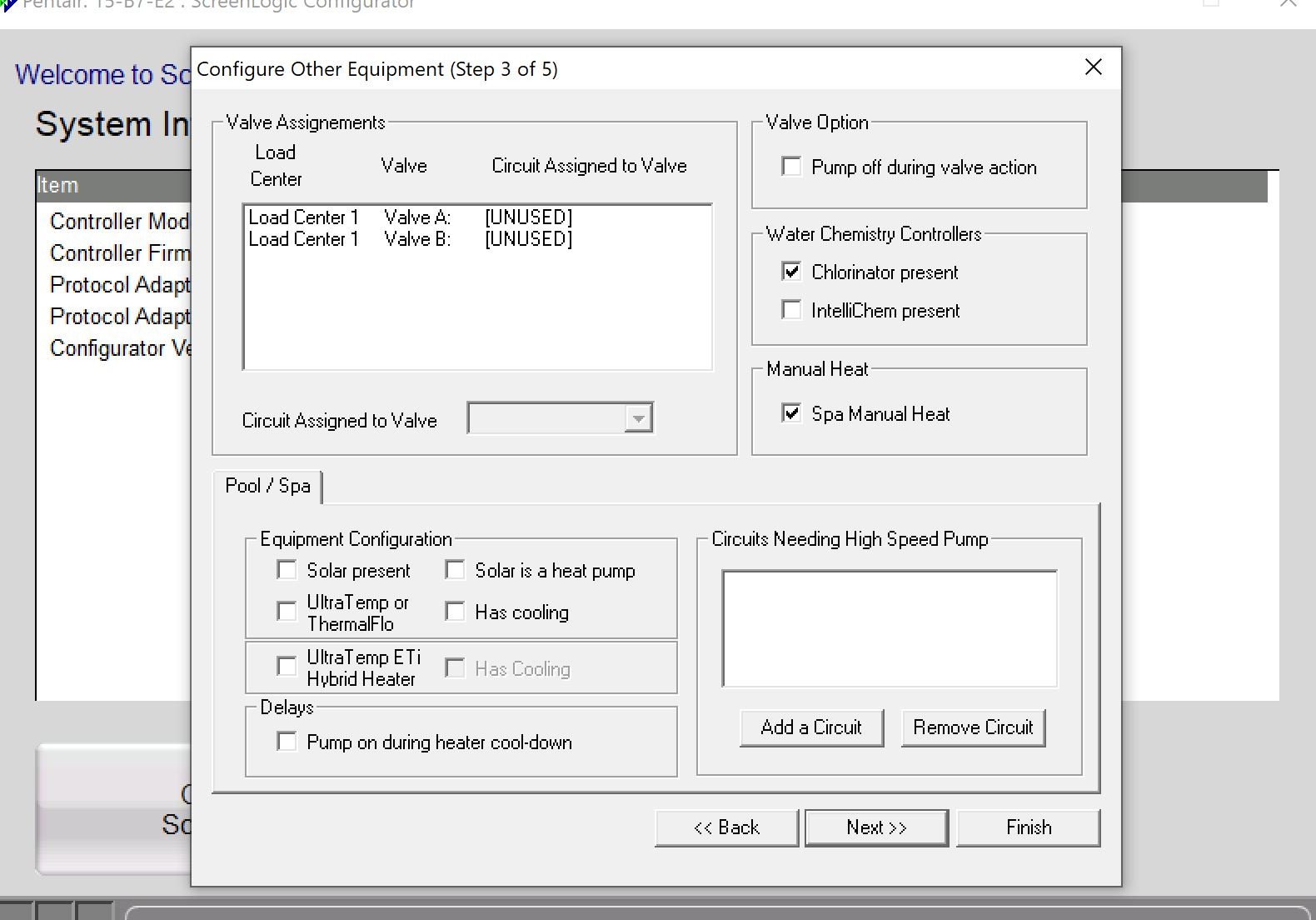Toggle Spa Manual Heat checkbox

click(x=791, y=413)
